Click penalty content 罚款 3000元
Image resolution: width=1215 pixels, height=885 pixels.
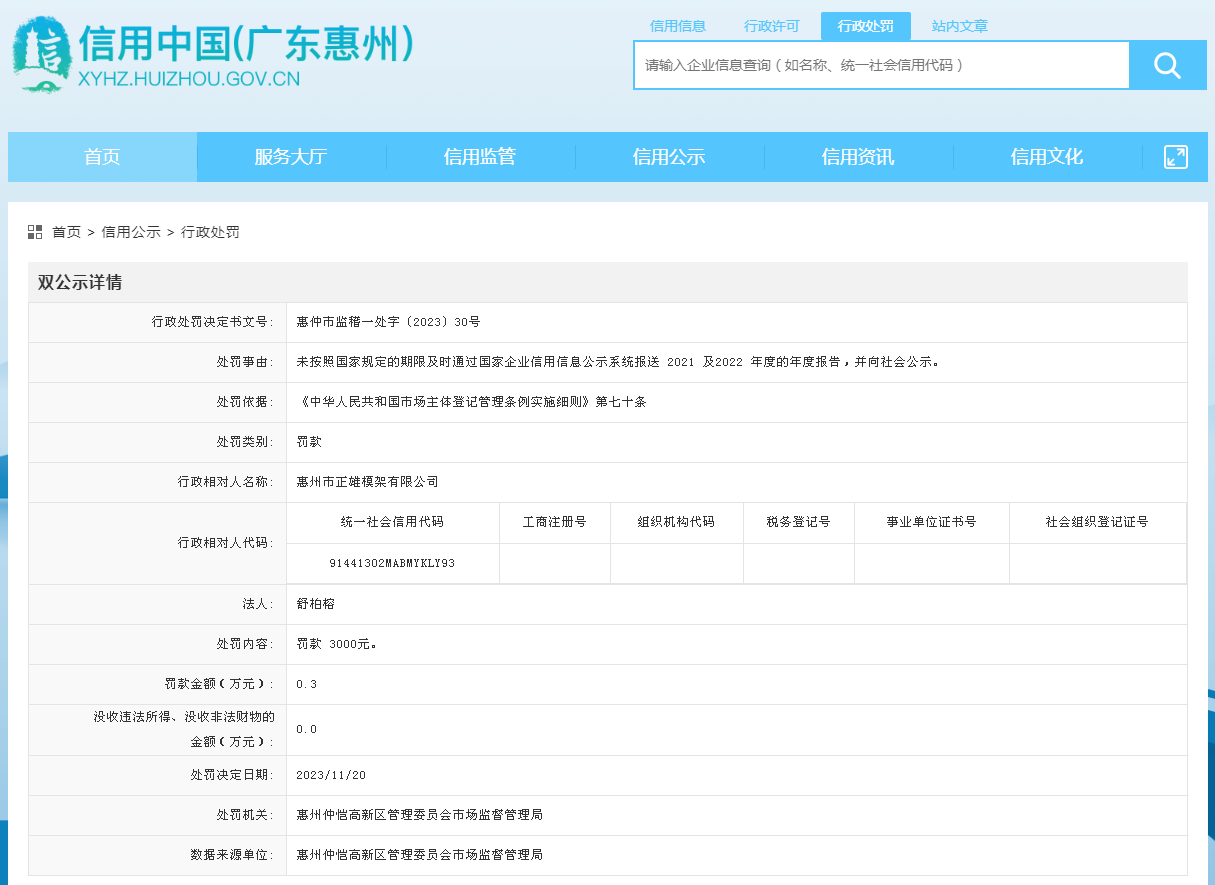click(x=337, y=644)
